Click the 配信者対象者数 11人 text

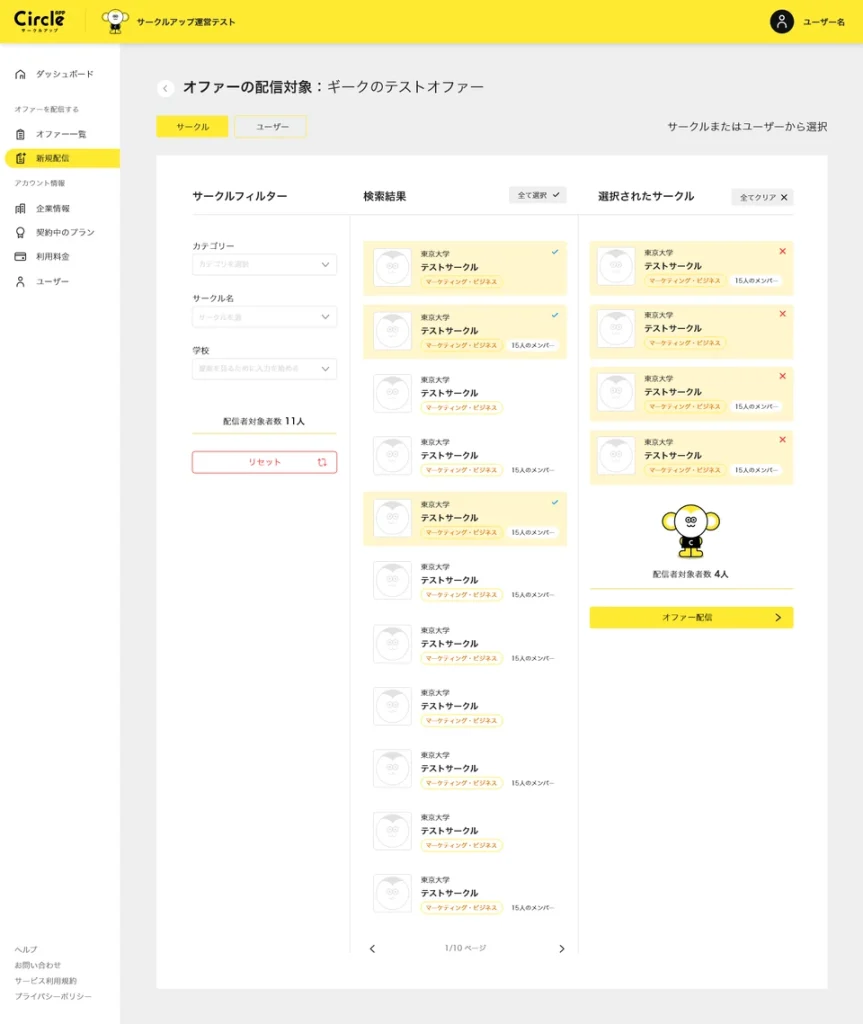tap(264, 421)
